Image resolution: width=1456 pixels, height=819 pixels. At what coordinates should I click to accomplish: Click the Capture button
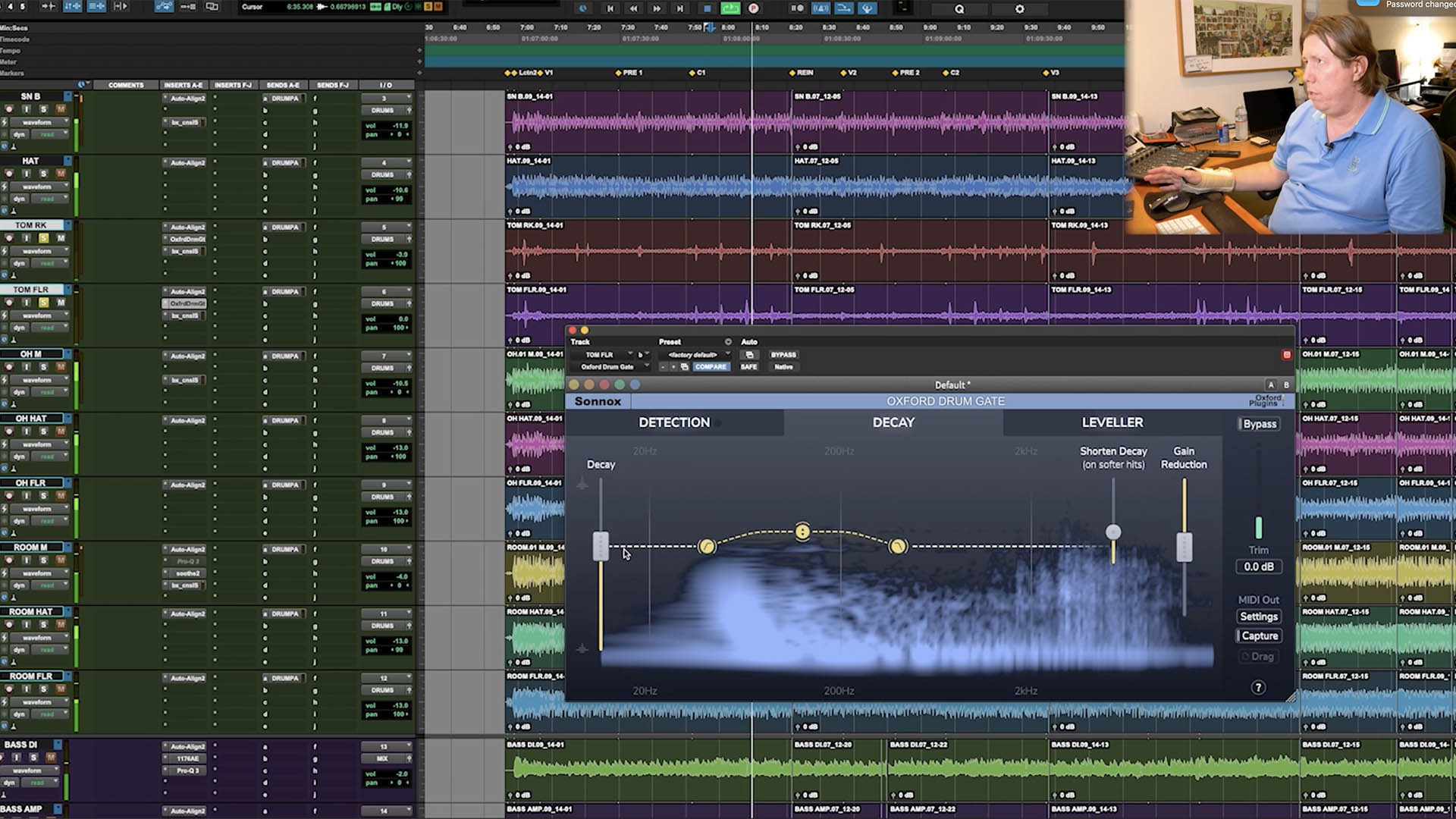click(1259, 636)
